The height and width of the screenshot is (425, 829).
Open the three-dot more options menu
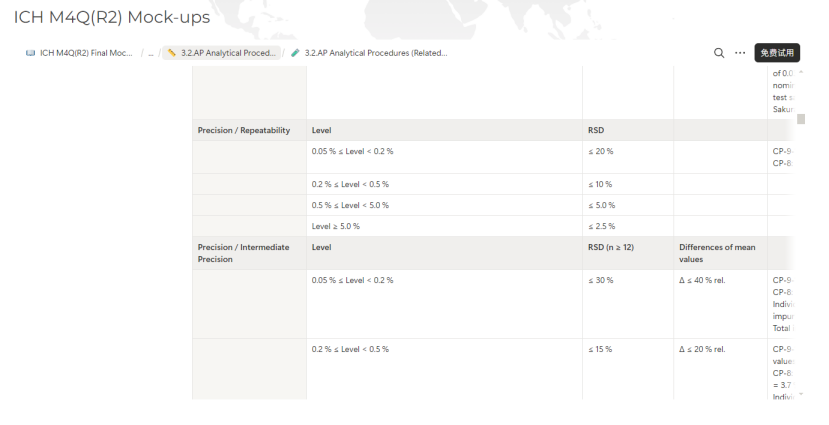click(740, 53)
